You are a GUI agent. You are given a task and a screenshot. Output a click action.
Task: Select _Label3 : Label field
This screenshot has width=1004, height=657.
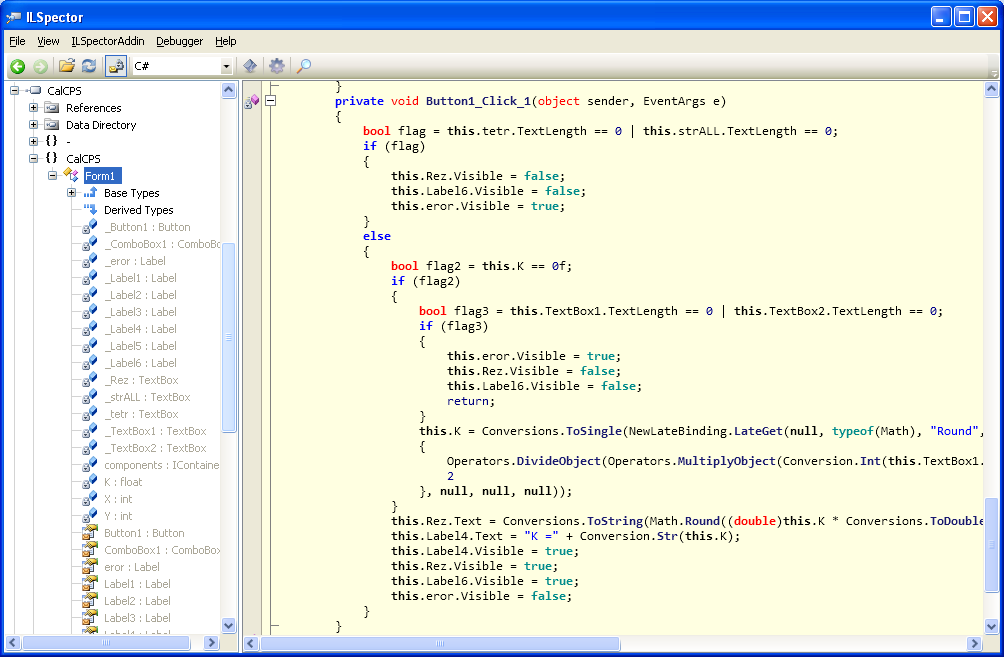(140, 312)
